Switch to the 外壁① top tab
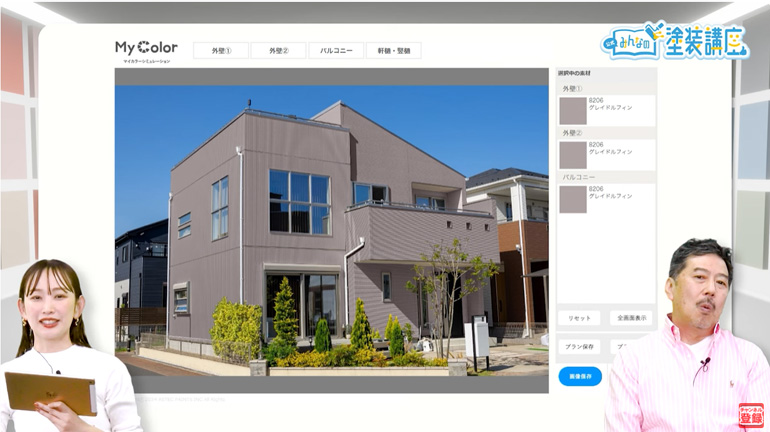This screenshot has width=770, height=432. tap(220, 50)
